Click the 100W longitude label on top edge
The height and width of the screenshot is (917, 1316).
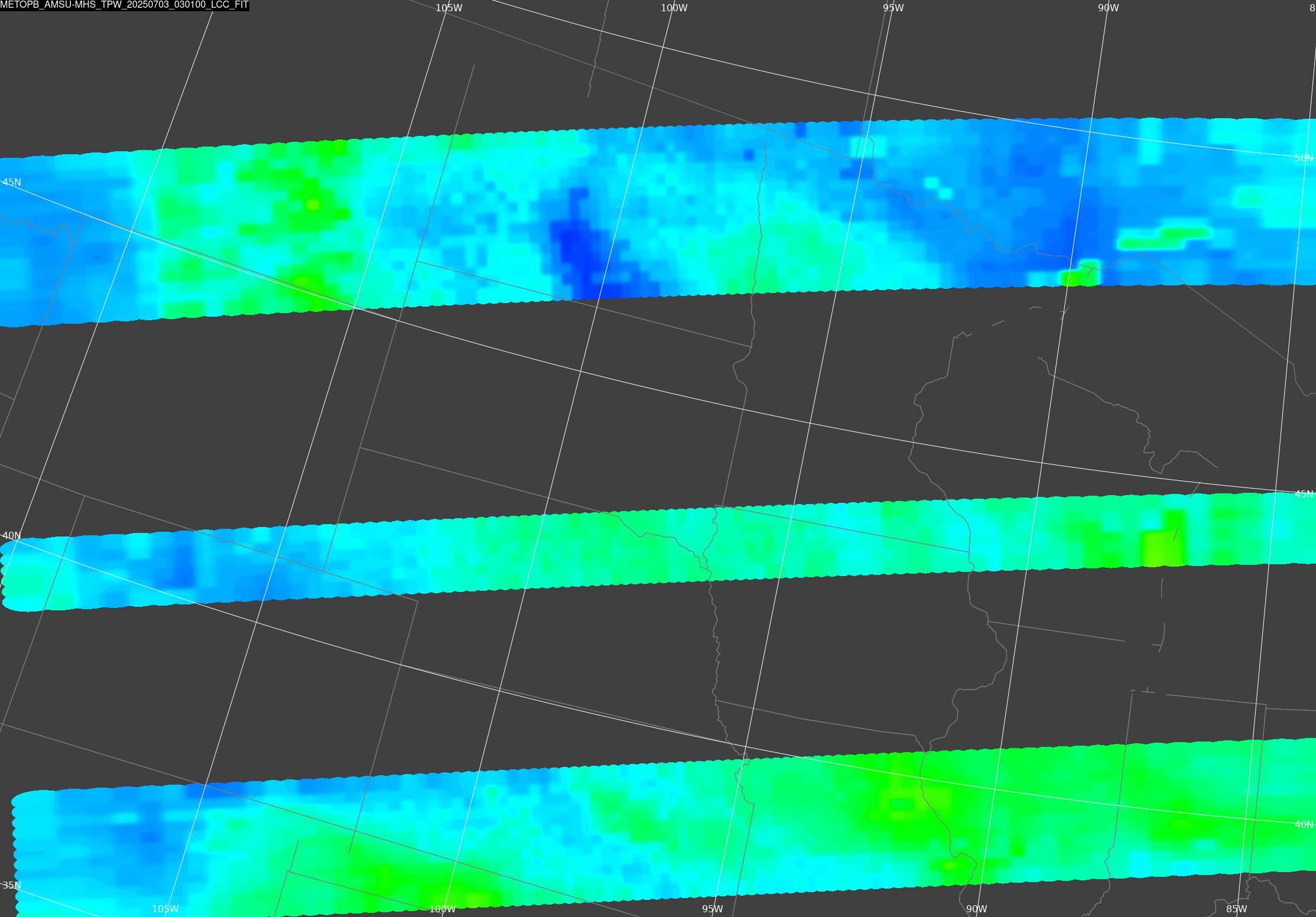click(674, 8)
